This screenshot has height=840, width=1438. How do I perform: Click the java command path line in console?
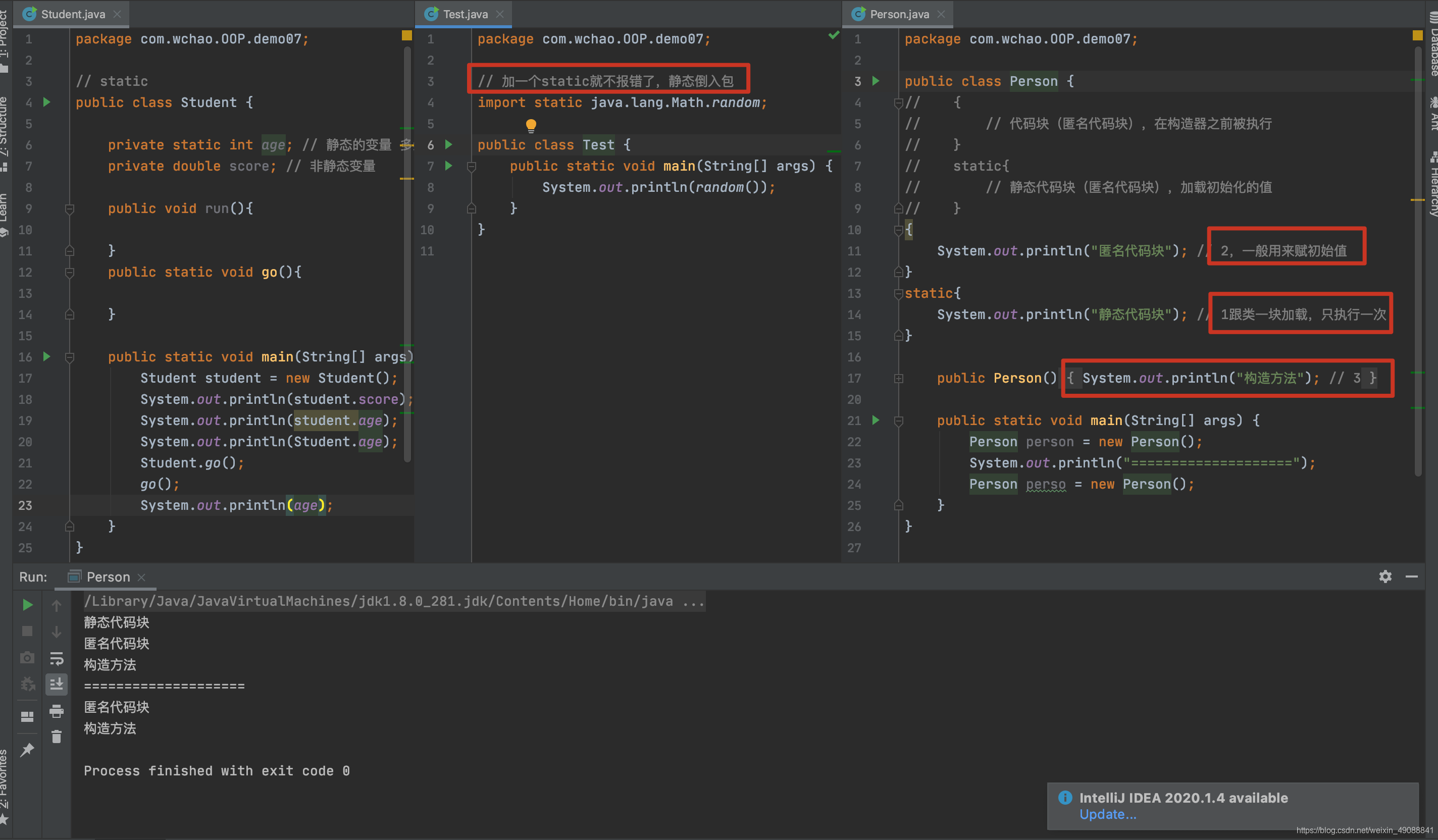pyautogui.click(x=395, y=601)
